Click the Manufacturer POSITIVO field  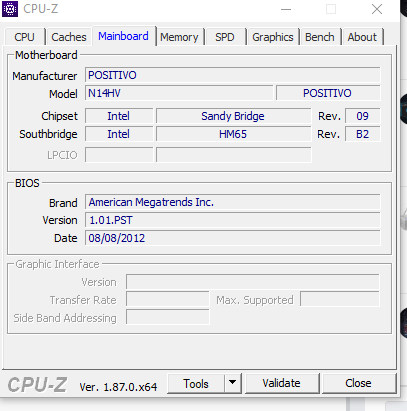(233, 75)
